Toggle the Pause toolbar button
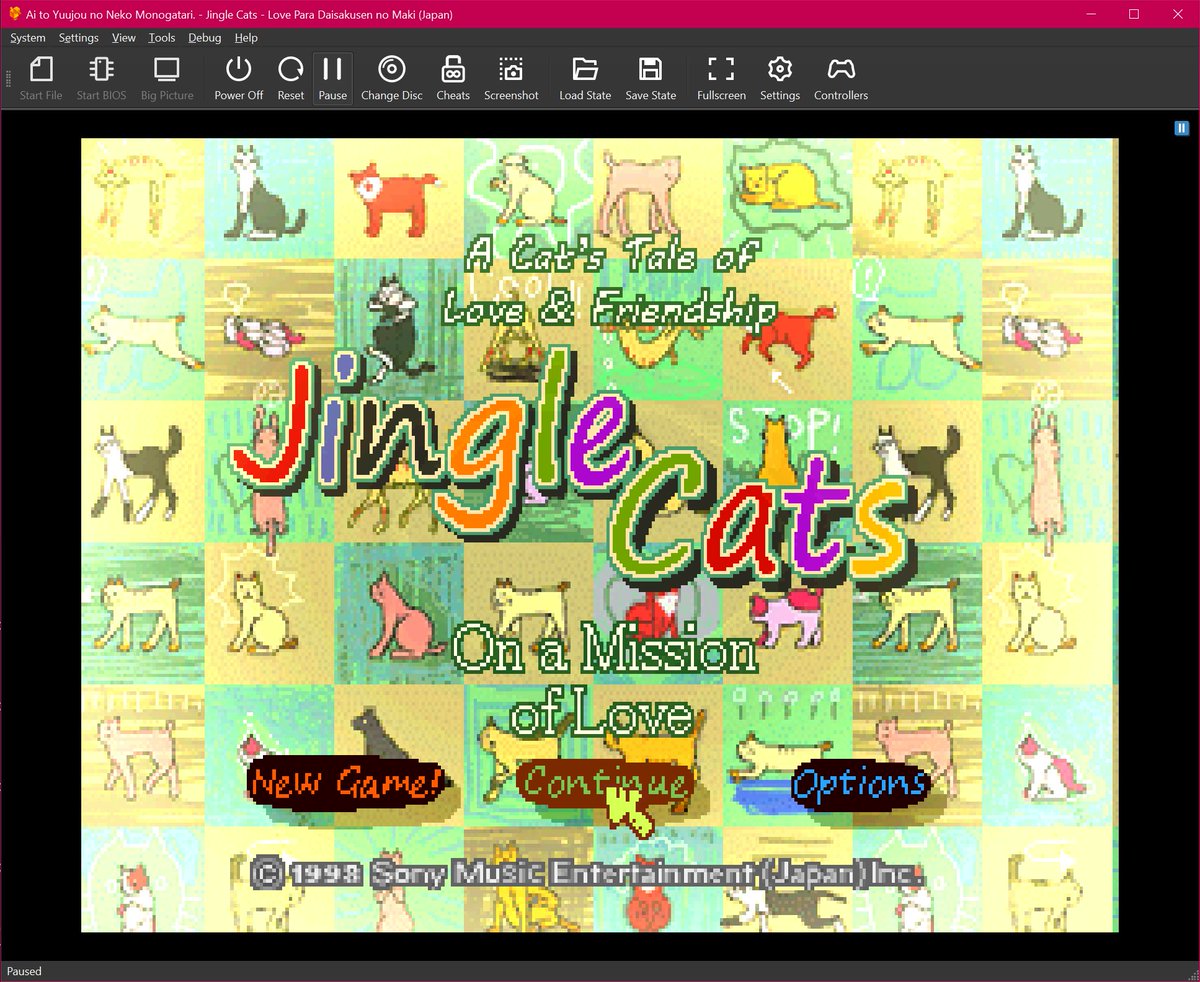 pos(333,79)
